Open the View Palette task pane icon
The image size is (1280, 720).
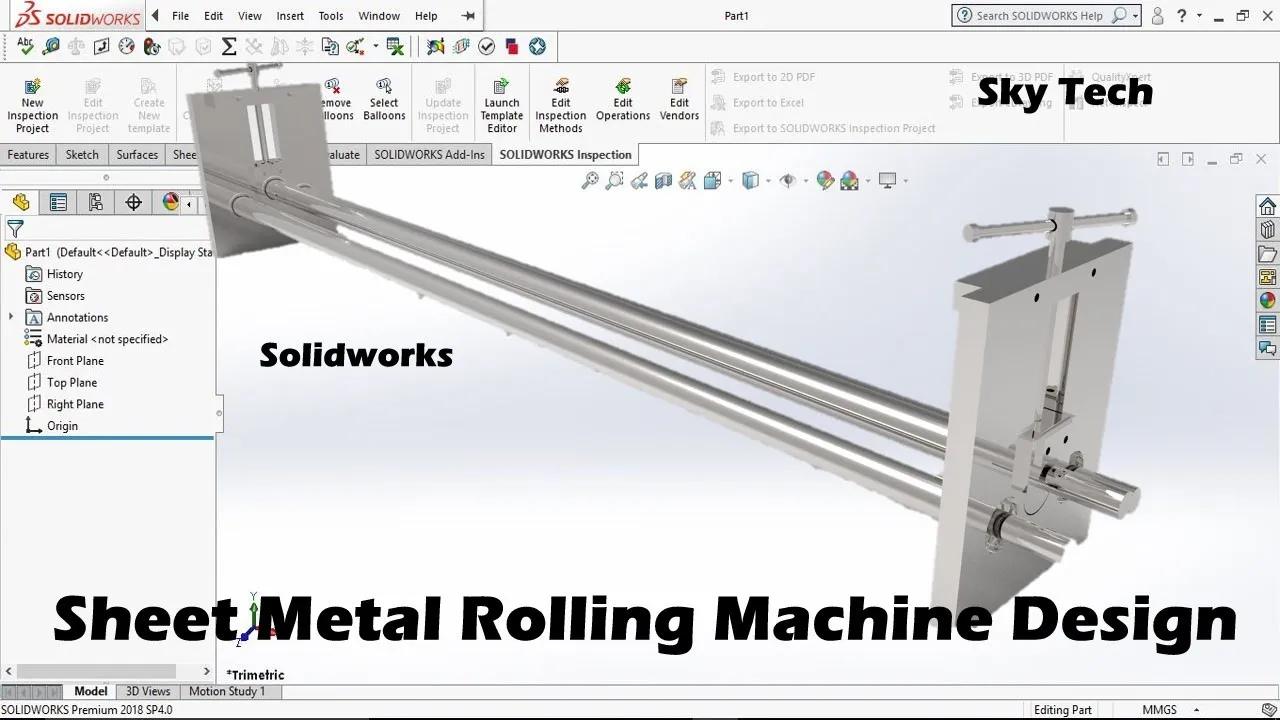1267,277
